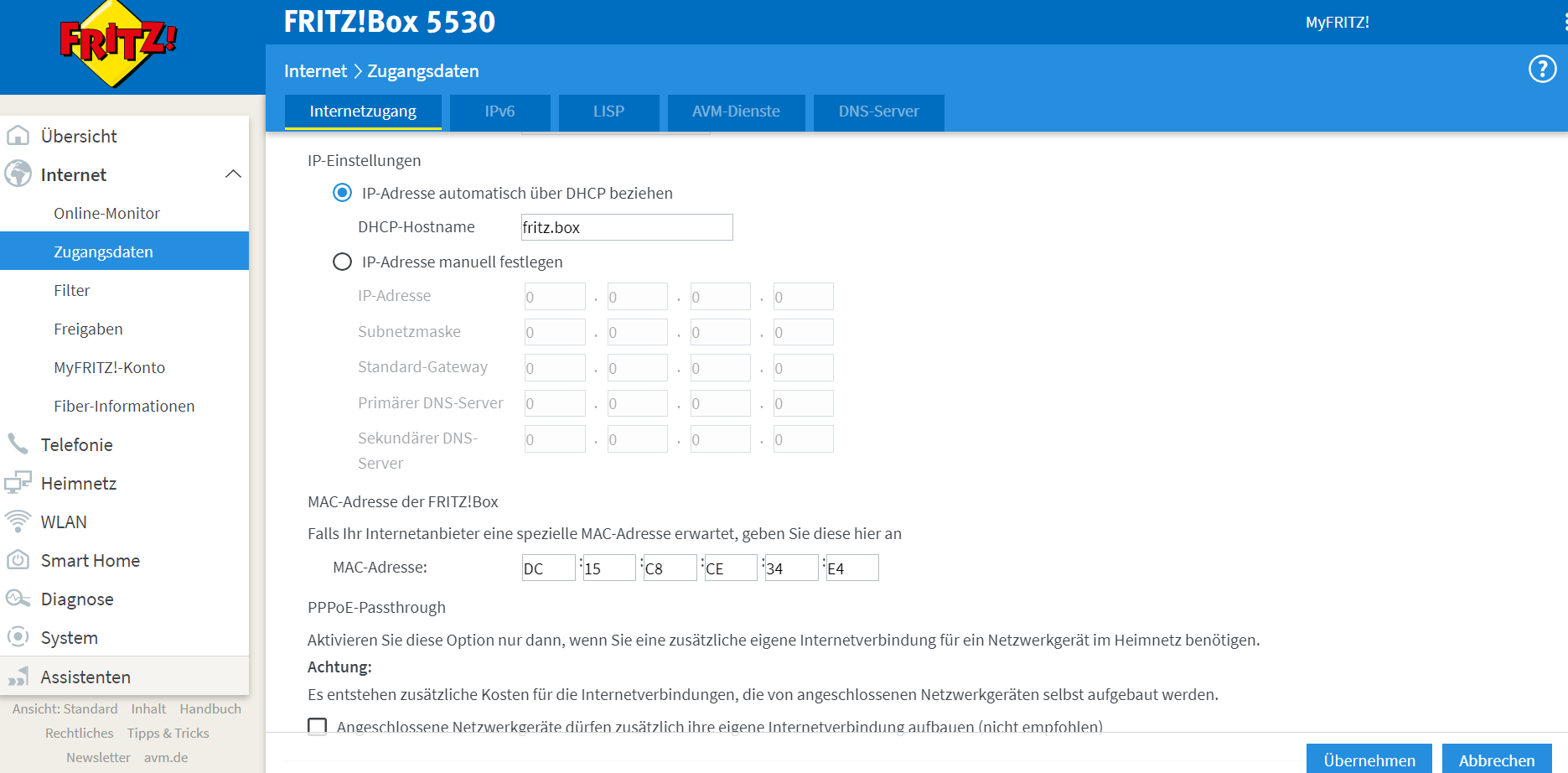
Task: Open Zugangsdaten in sidebar
Action: (124, 252)
